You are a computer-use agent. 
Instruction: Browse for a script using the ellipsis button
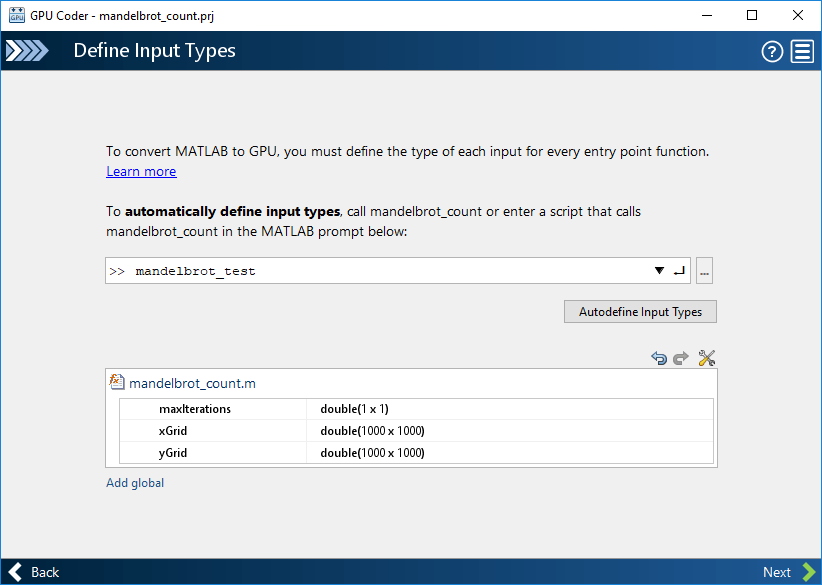click(x=704, y=270)
